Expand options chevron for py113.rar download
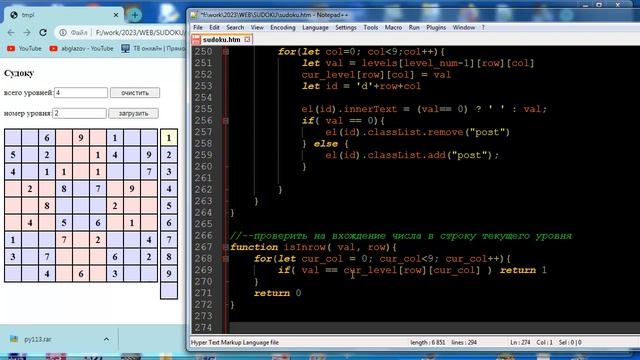The image size is (640, 360). (x=106, y=339)
